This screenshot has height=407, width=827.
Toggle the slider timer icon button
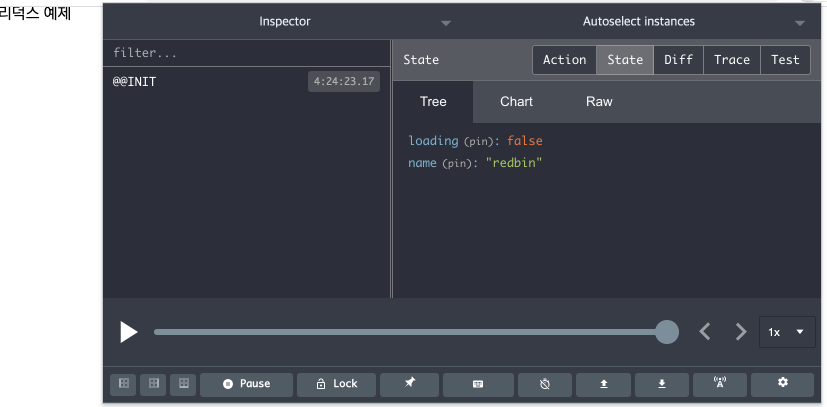click(545, 384)
